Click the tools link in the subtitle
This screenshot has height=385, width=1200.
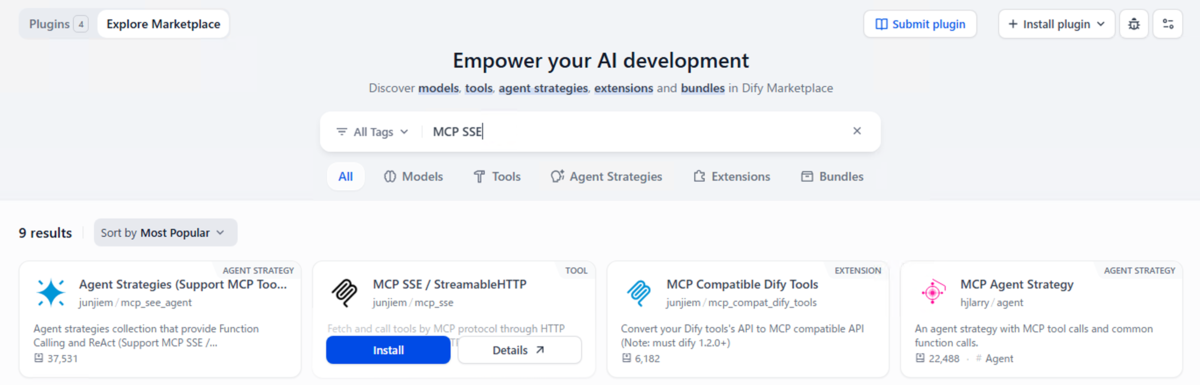click(x=479, y=88)
